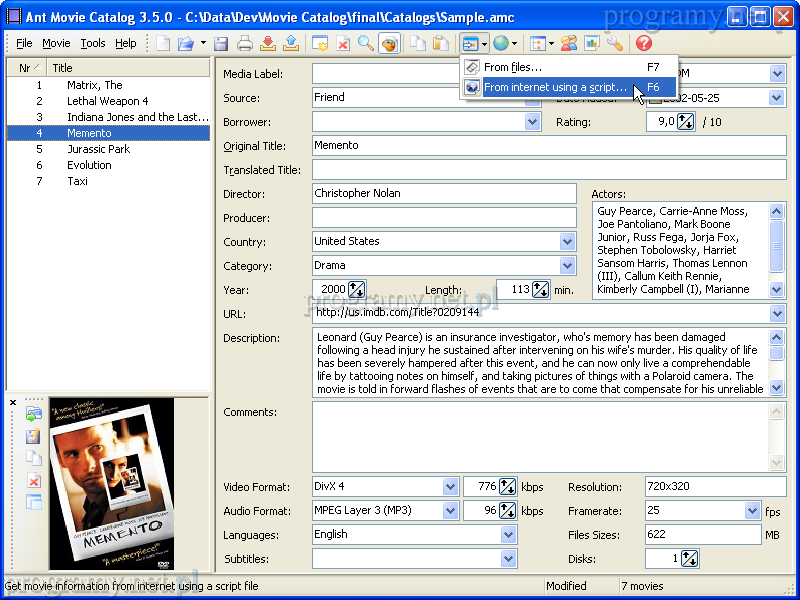The height and width of the screenshot is (600, 800).
Task: Delete the picture using the red X page icon
Action: [x=33, y=481]
